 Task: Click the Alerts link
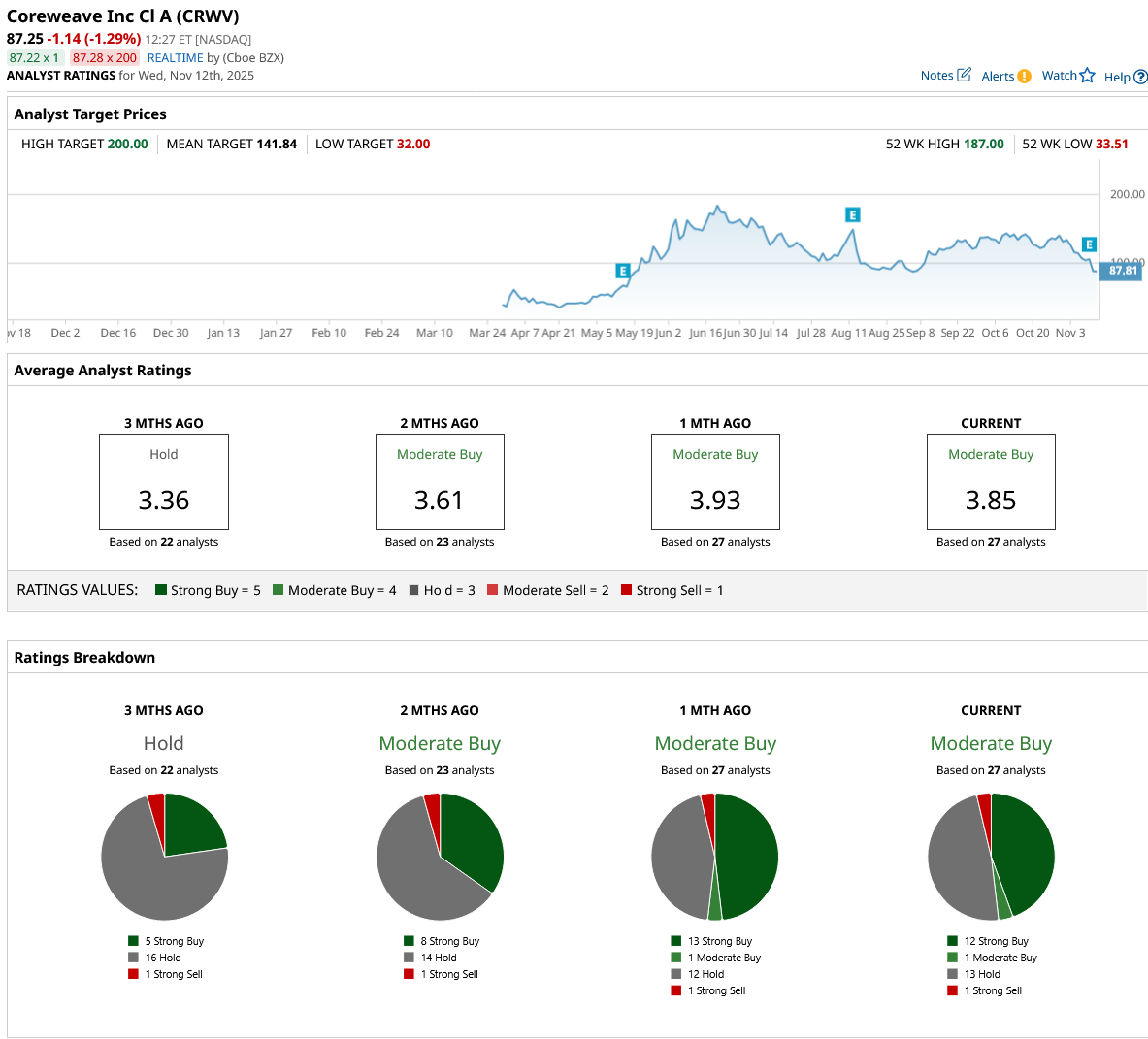[x=998, y=76]
